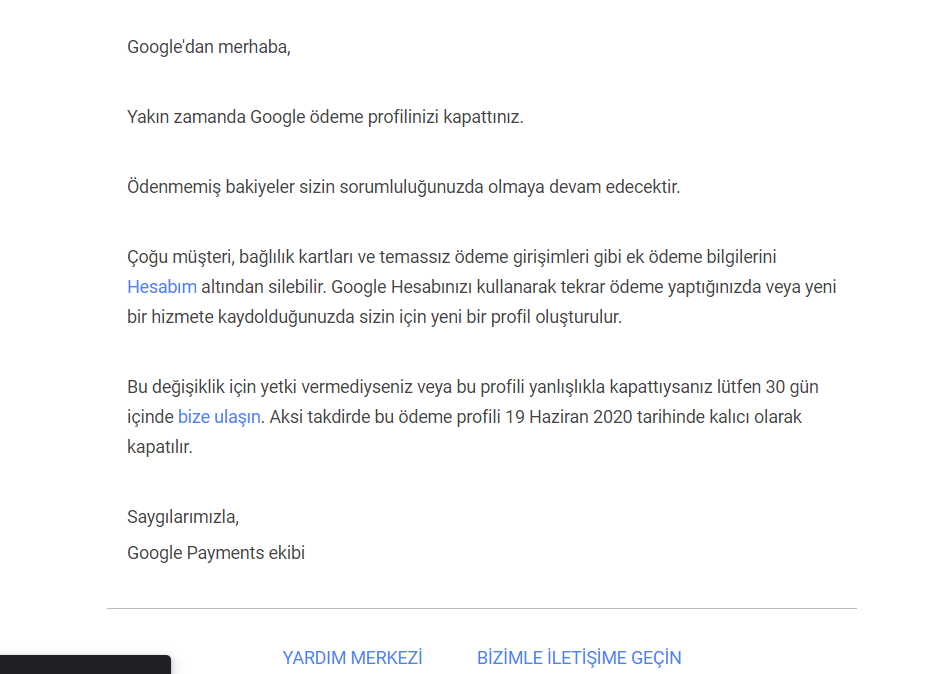Click the line 'bir hizmete kaydolduğunuzda'
952x674 pixels.
point(374,317)
